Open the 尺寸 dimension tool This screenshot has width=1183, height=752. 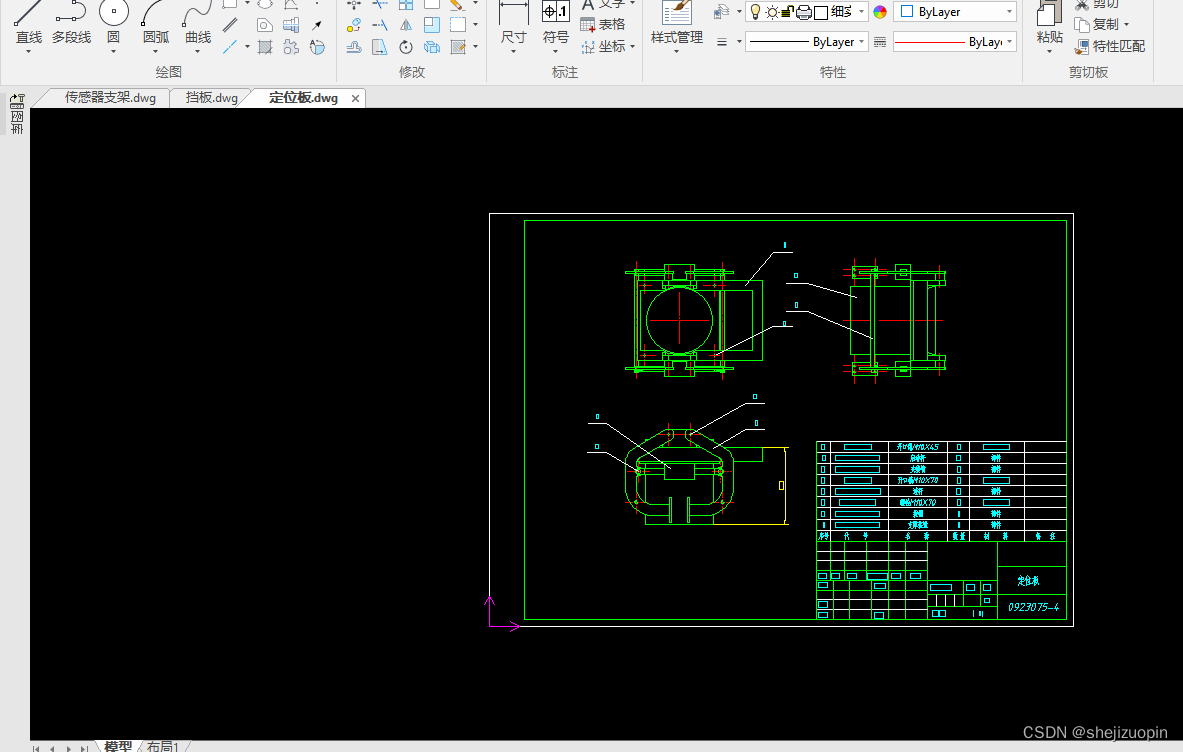[x=514, y=23]
